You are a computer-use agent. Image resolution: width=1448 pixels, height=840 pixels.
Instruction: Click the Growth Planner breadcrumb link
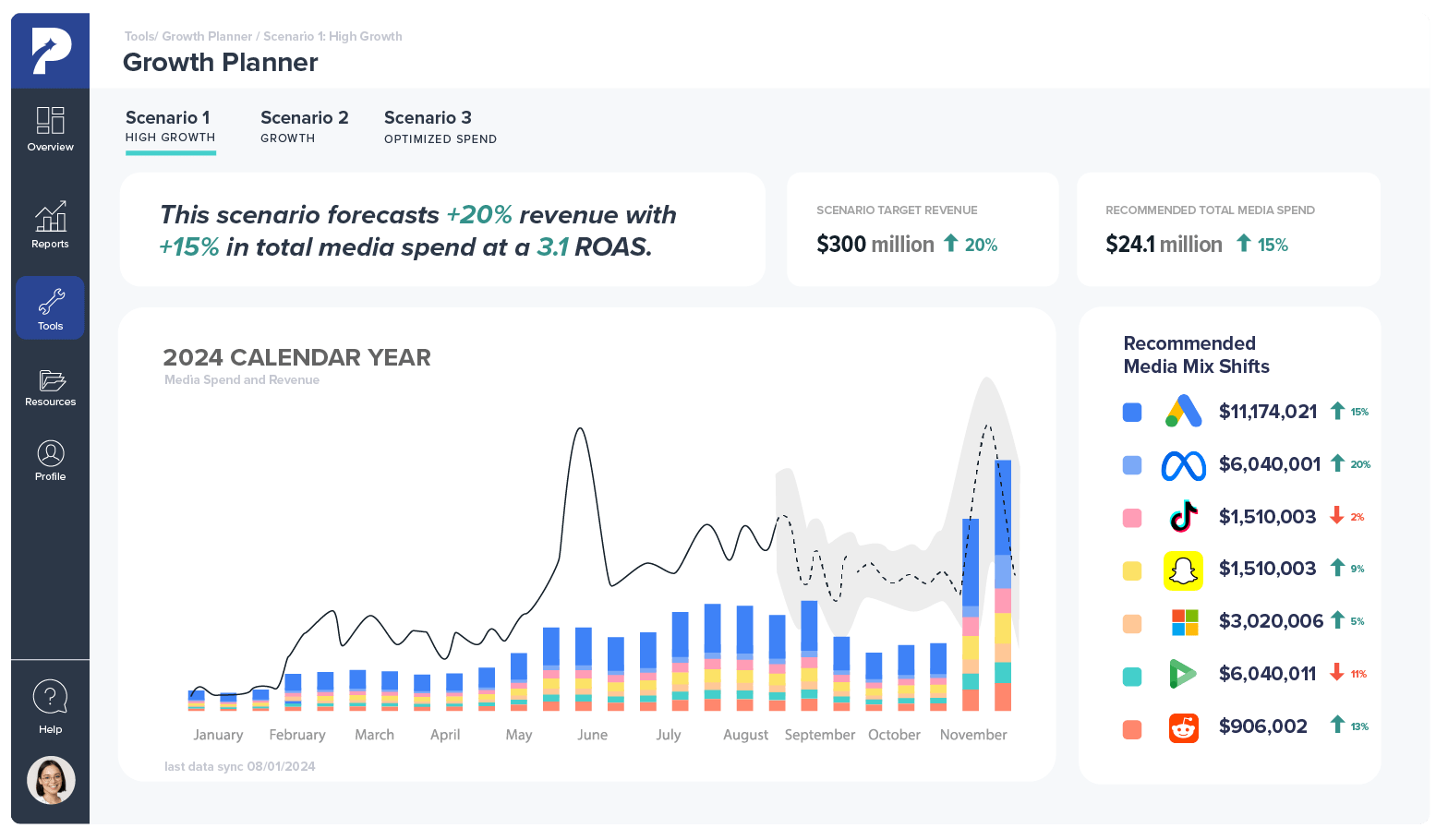[207, 36]
